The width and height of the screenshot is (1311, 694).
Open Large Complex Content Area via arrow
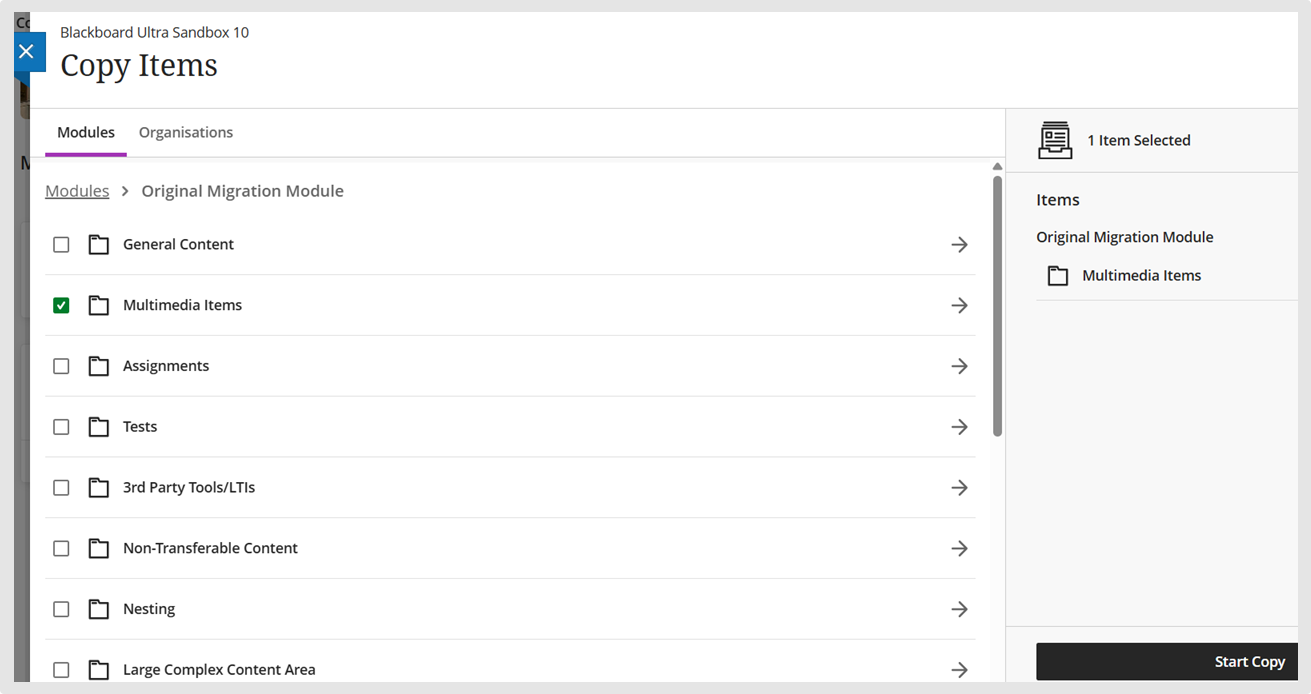click(x=959, y=670)
